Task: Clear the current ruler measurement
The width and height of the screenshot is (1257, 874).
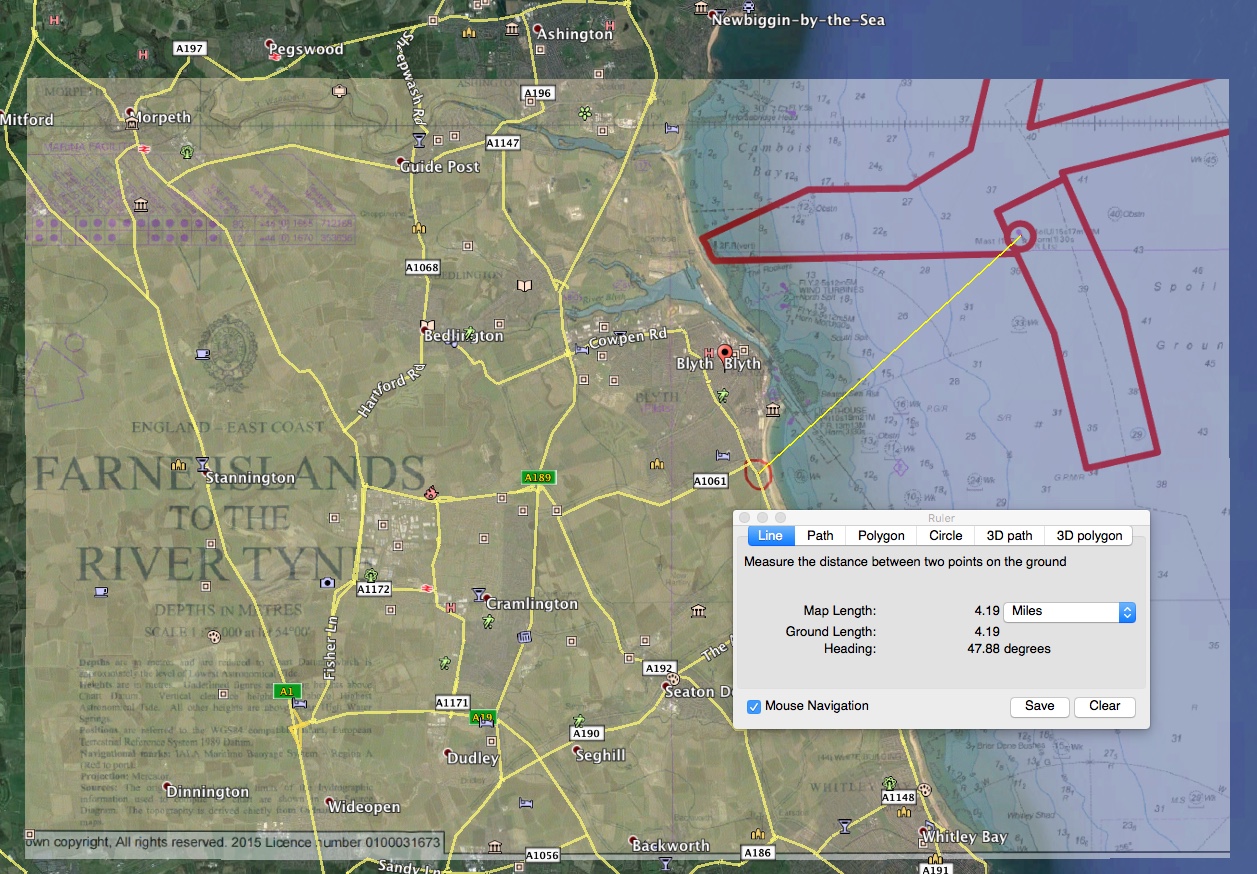Action: 1104,706
